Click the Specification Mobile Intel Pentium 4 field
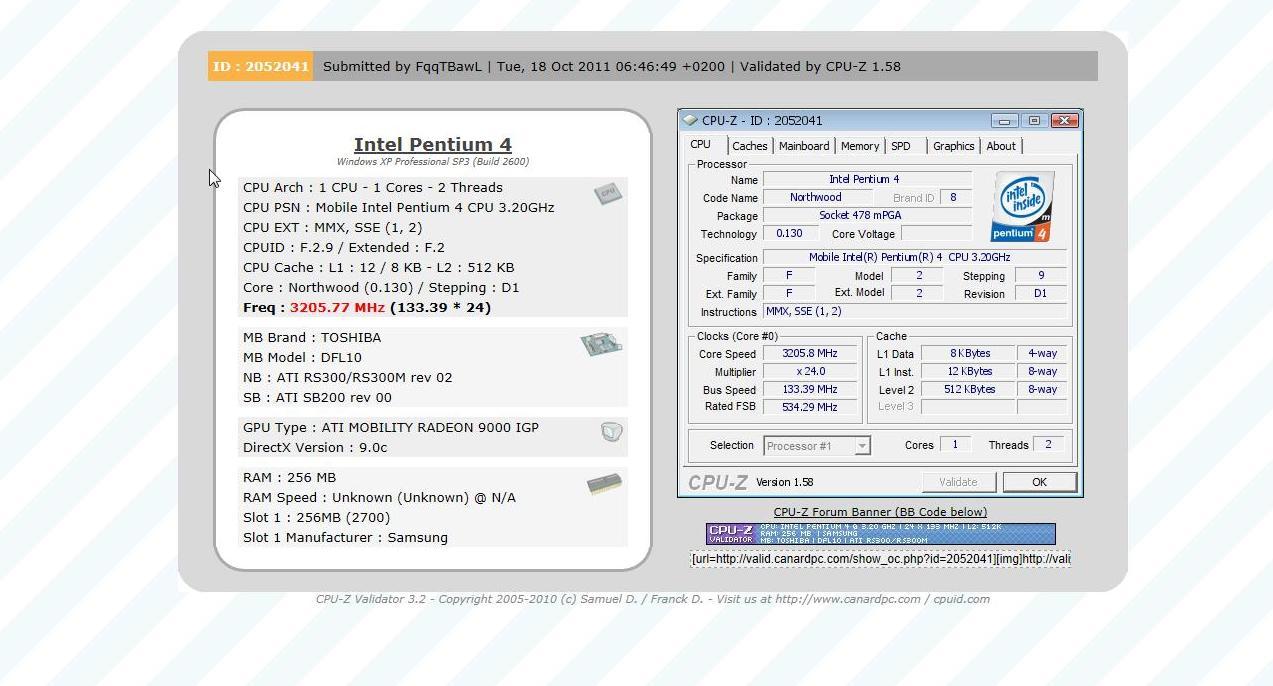The image size is (1273, 686). pos(915,257)
